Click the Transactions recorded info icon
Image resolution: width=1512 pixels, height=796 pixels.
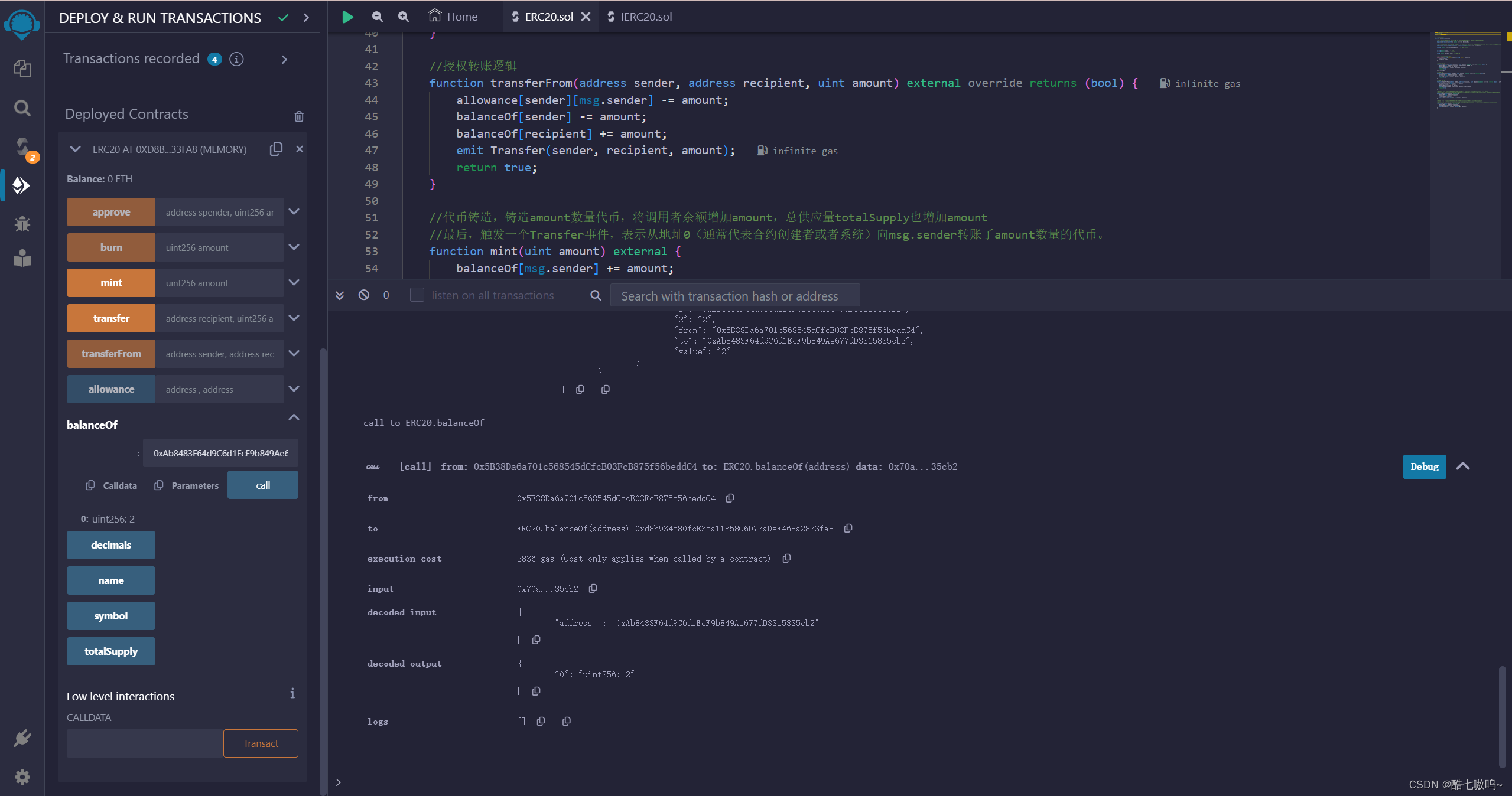pyautogui.click(x=236, y=59)
